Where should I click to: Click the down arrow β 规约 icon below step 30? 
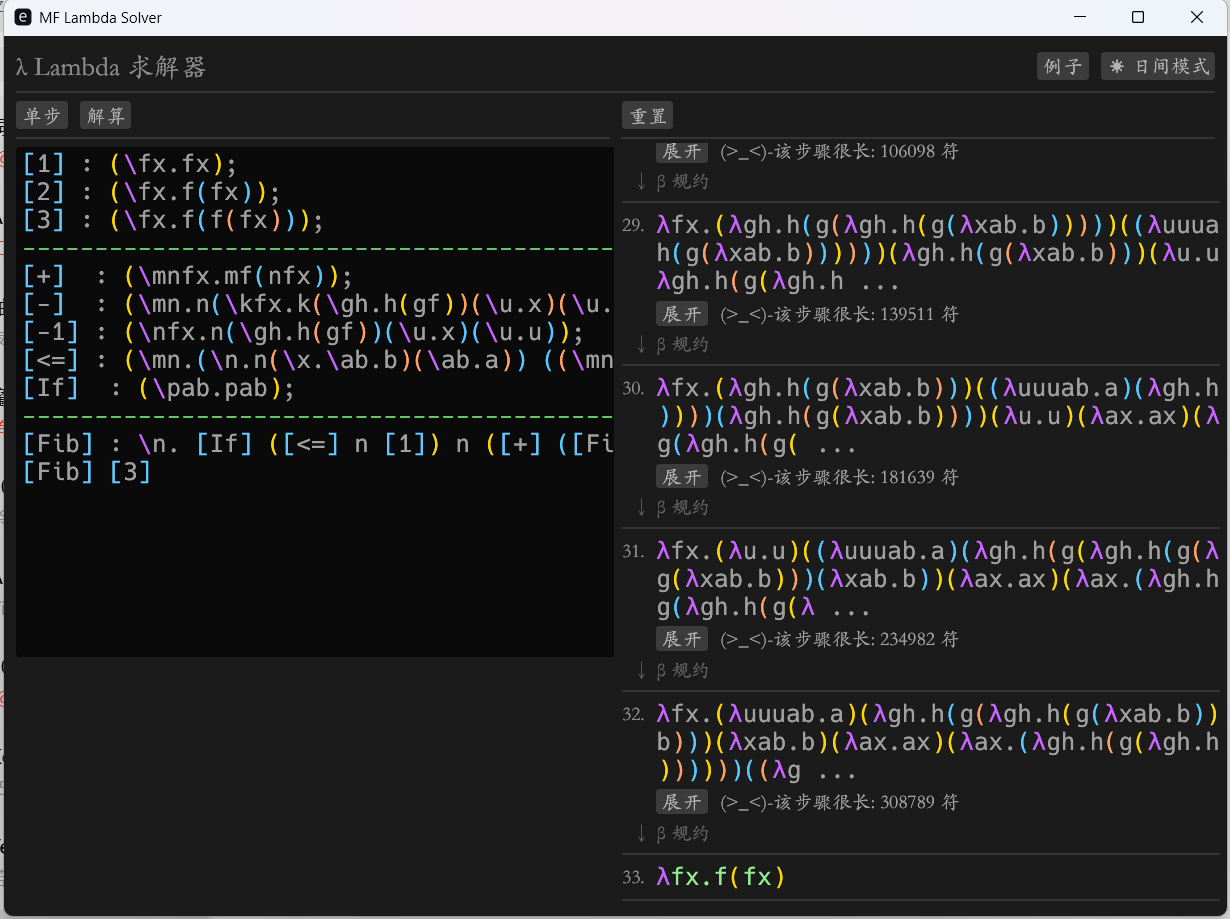pos(642,508)
